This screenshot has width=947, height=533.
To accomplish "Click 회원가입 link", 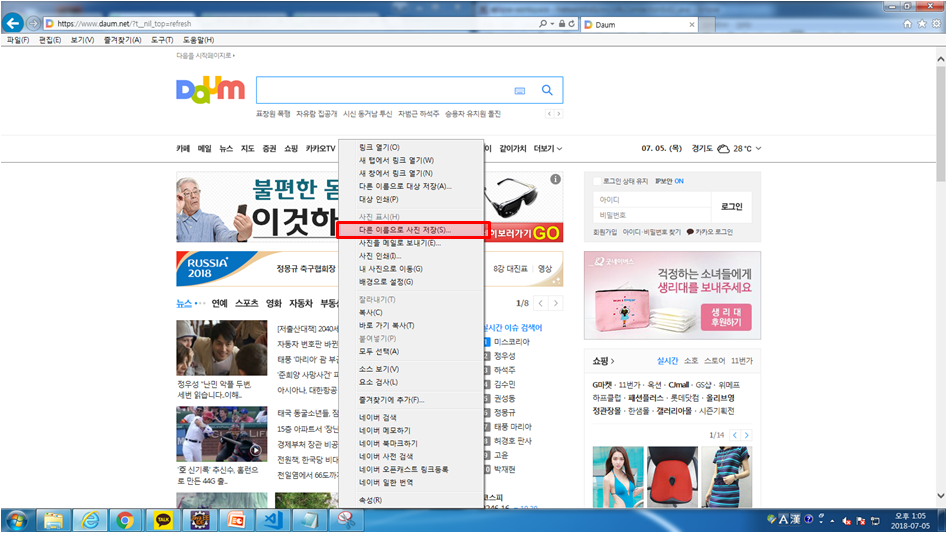I will pos(605,232).
